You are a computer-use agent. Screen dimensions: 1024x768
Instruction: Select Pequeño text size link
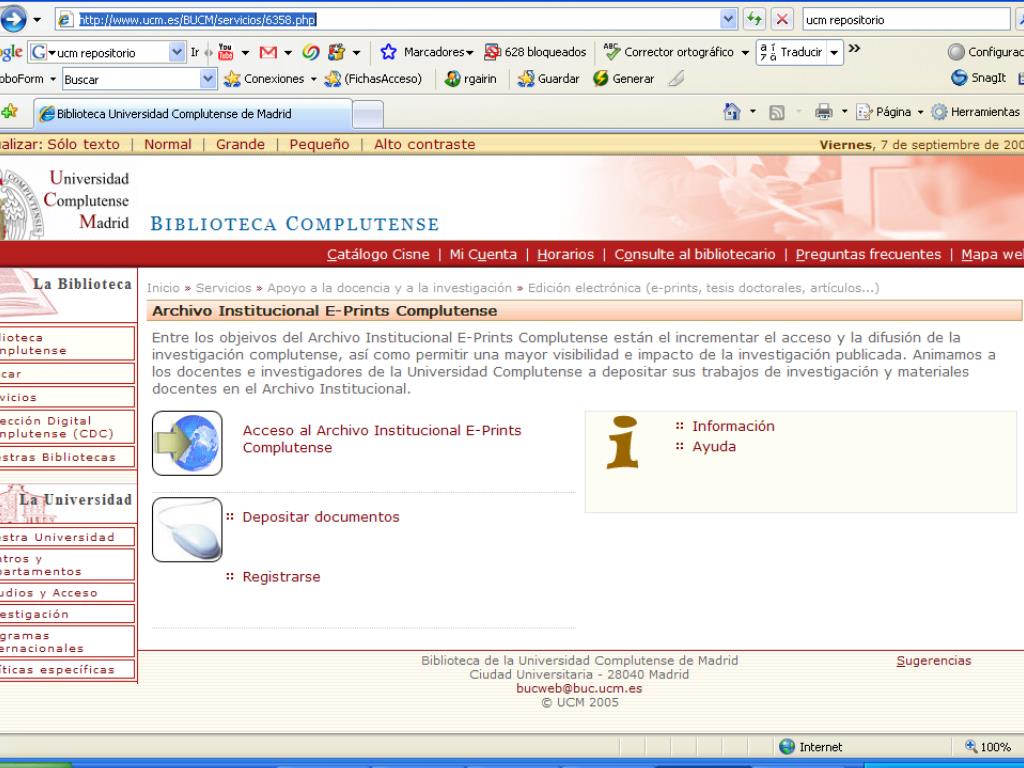[319, 144]
